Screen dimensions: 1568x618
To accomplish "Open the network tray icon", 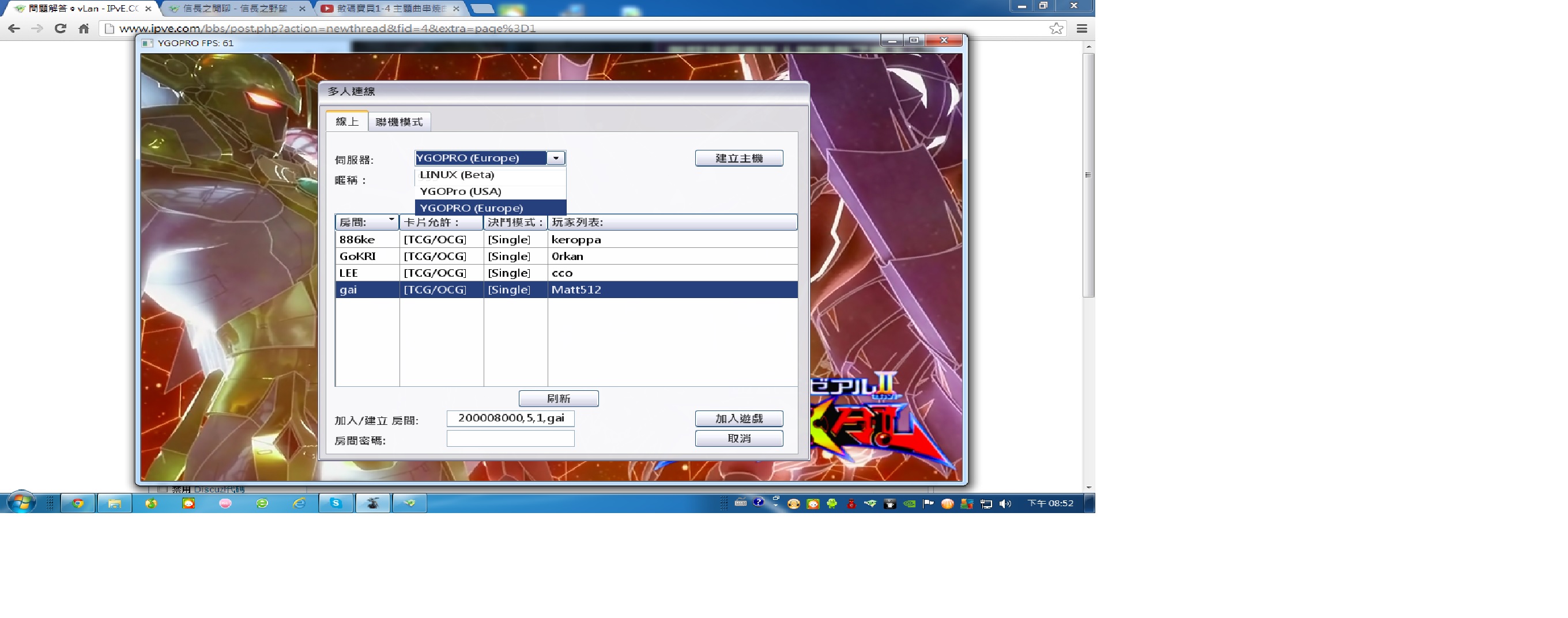I will (x=986, y=503).
